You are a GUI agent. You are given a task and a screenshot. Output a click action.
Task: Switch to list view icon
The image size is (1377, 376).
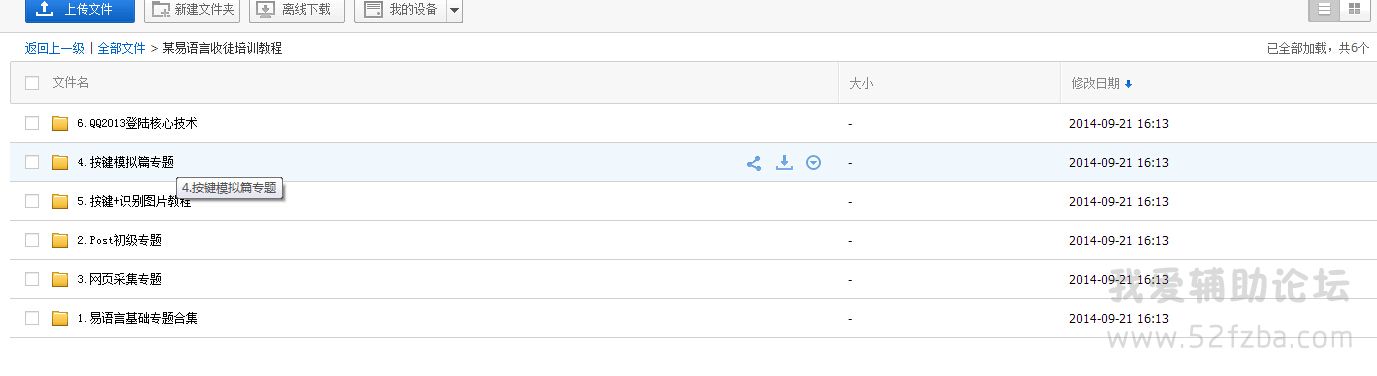click(1325, 9)
